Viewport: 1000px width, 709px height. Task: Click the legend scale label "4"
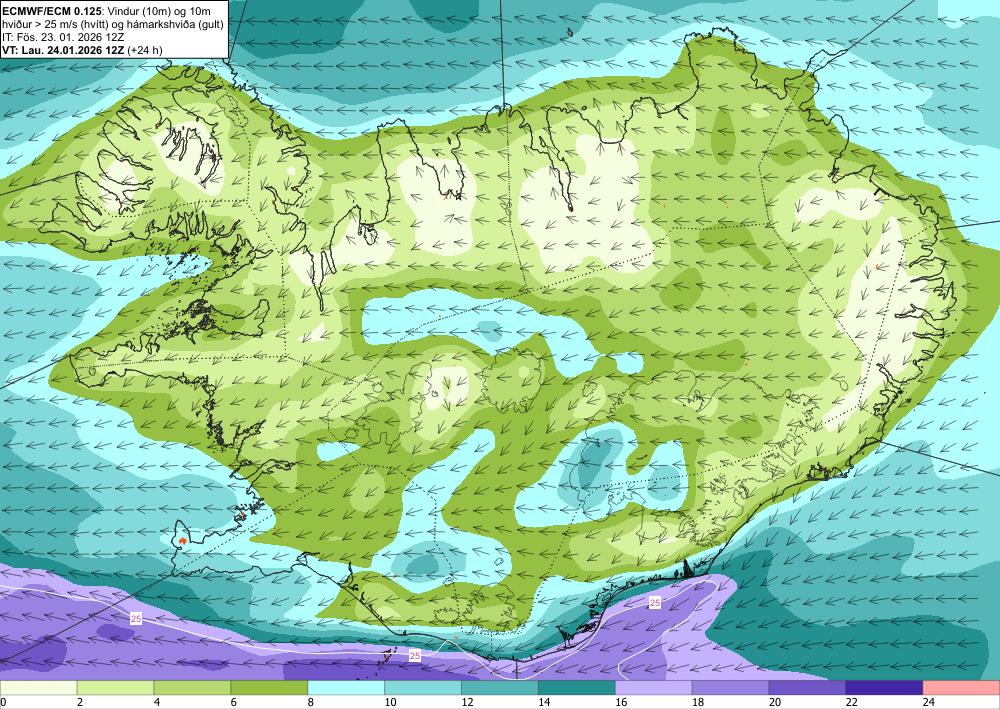click(157, 703)
